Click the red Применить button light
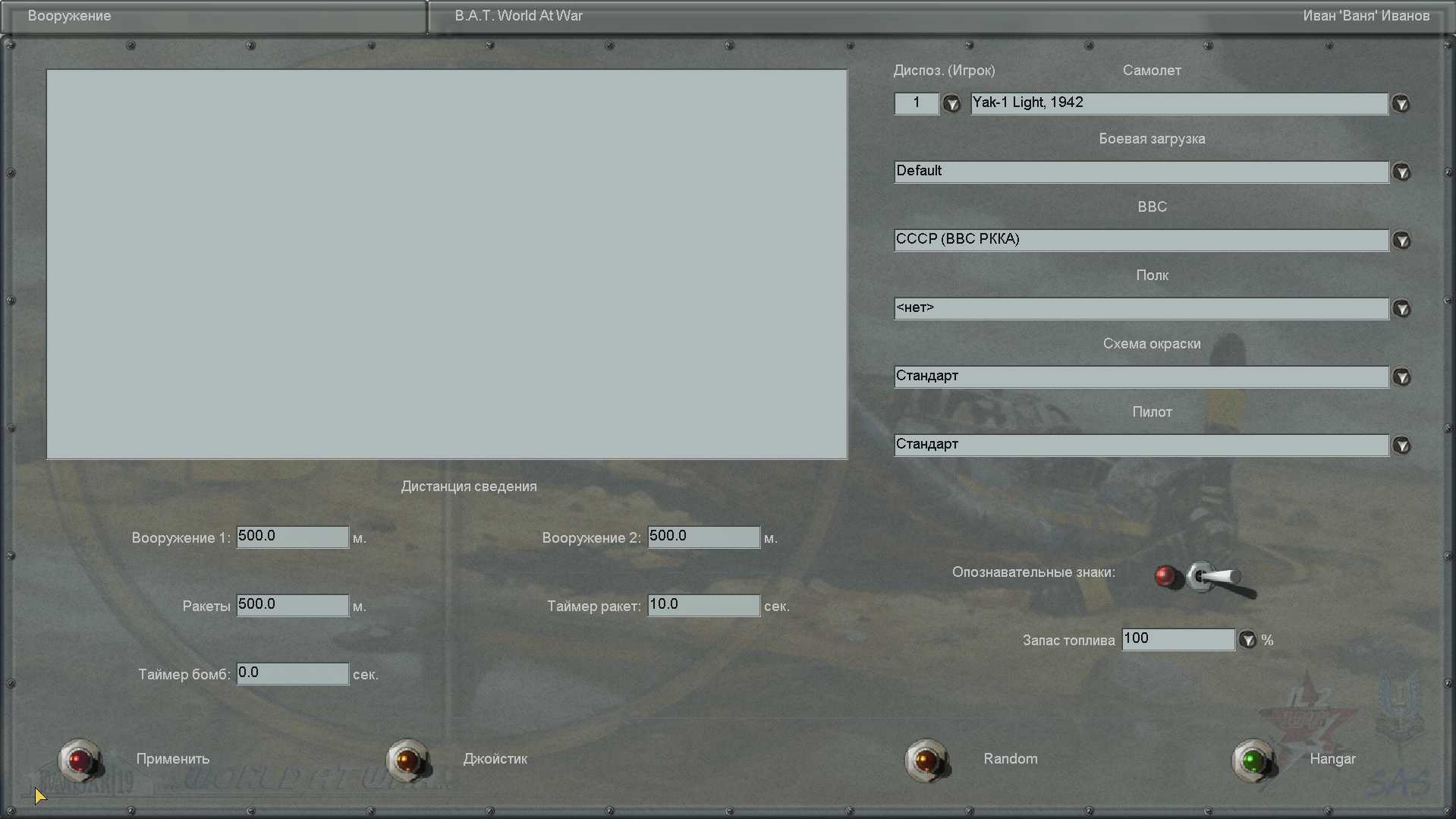 pos(80,760)
